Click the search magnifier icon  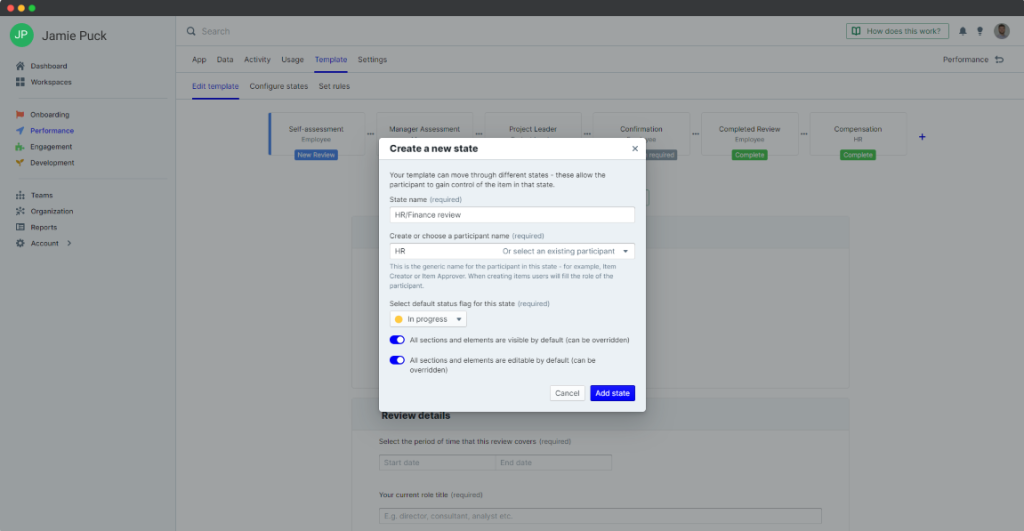tap(191, 31)
